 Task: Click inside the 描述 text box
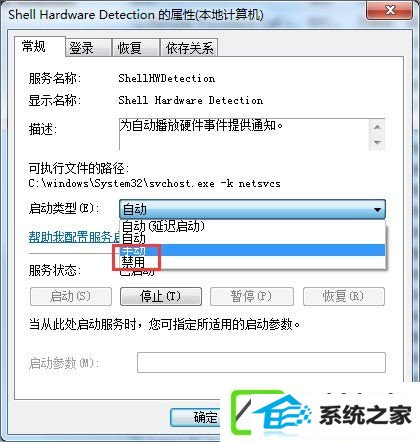244,134
